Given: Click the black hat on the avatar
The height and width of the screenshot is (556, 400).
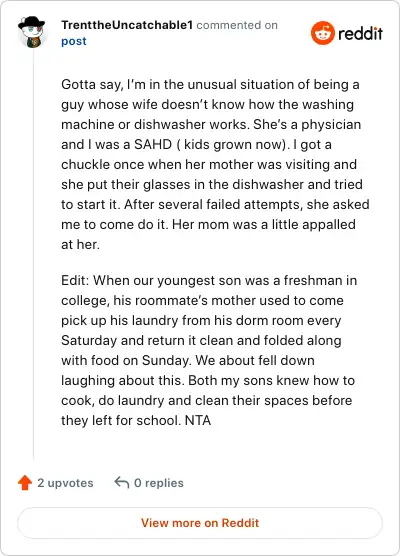Looking at the screenshot, I should click(x=32, y=22).
